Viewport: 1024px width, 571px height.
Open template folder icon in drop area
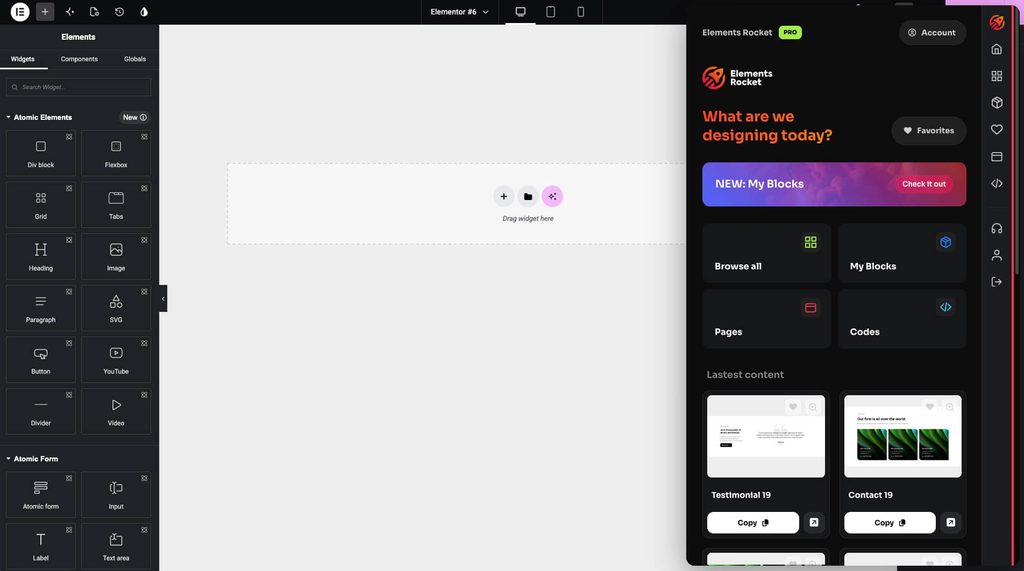point(528,197)
